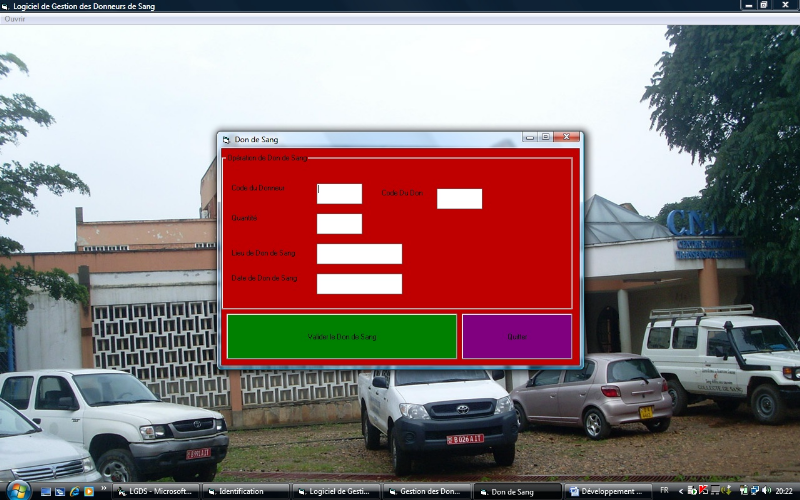This screenshot has height=500, width=800.
Task: Close the Don de Sang dialog
Action: pos(566,137)
